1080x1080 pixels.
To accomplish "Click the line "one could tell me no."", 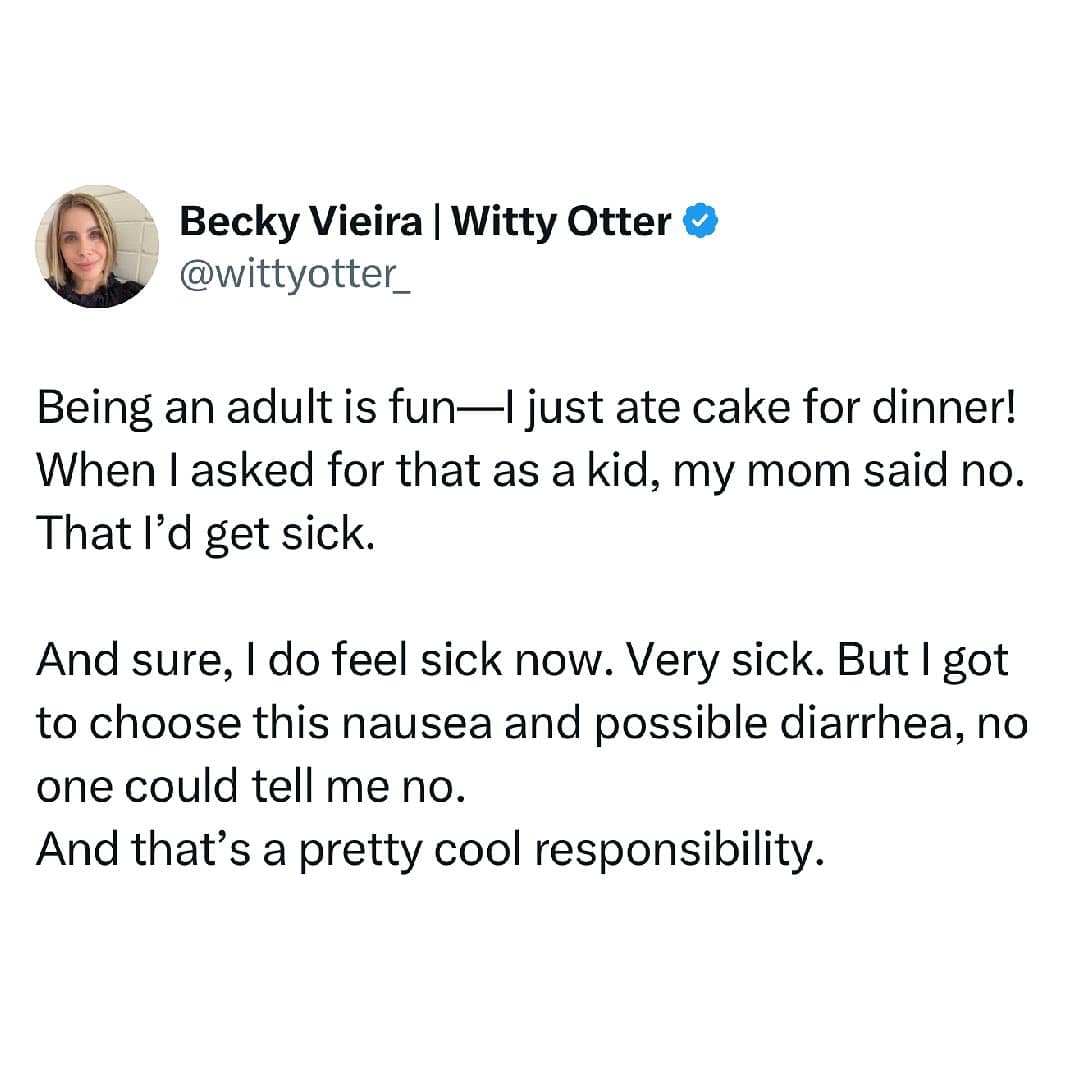I will tap(251, 788).
